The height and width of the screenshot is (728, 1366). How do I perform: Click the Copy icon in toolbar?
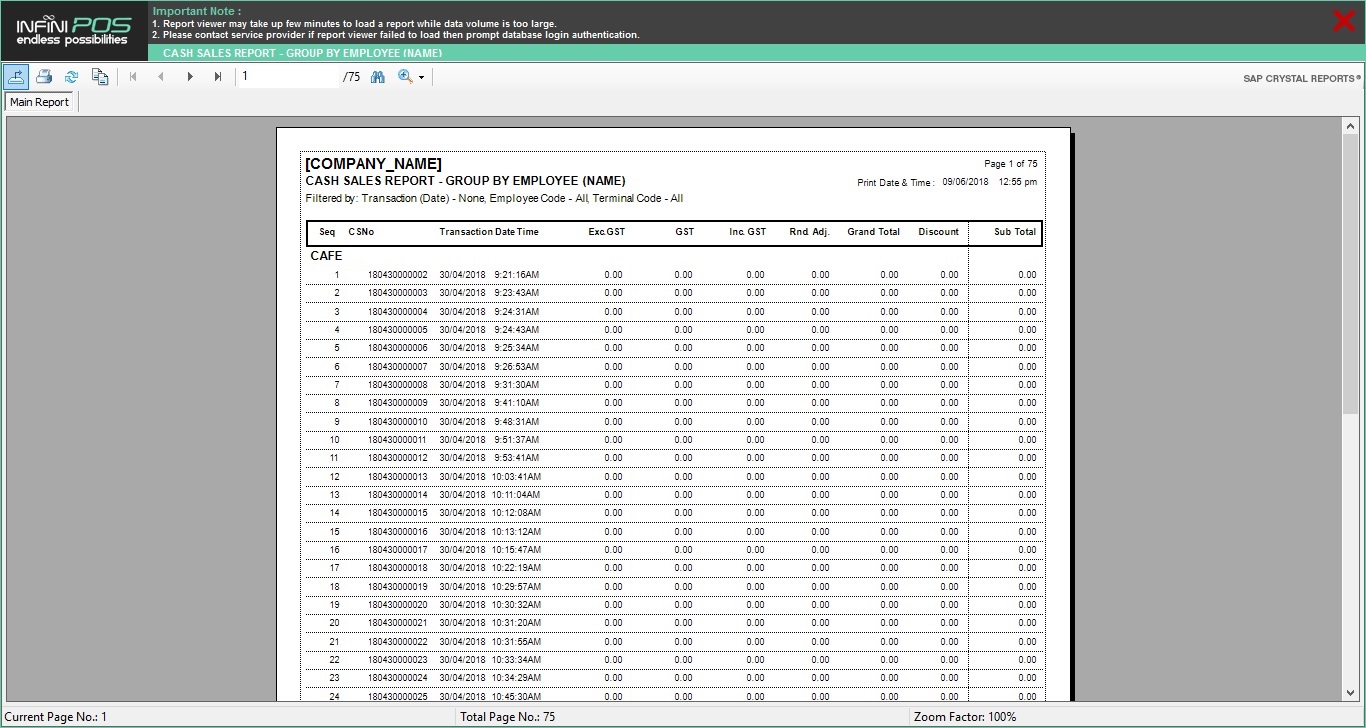point(100,76)
